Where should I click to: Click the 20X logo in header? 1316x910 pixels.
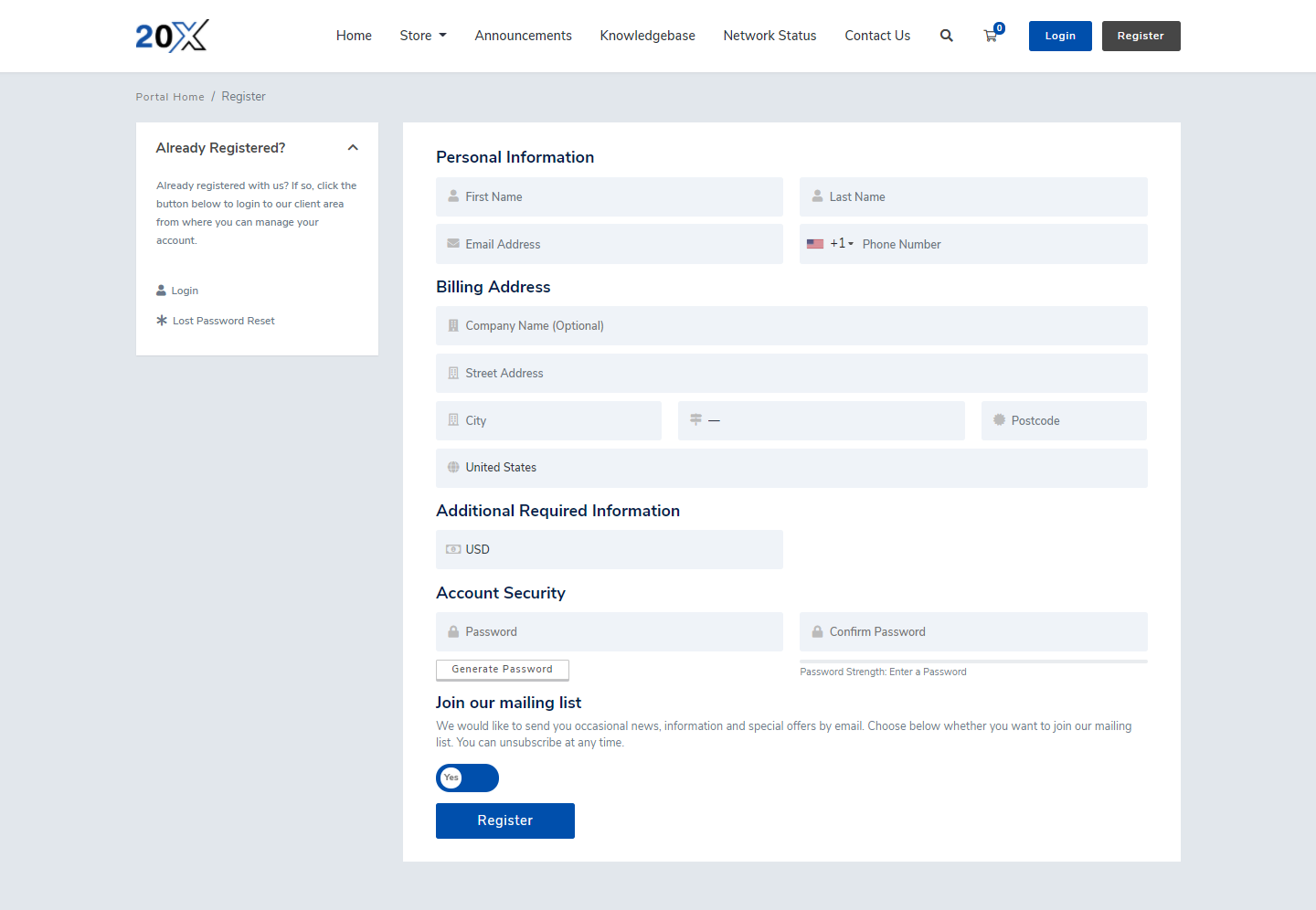click(172, 36)
